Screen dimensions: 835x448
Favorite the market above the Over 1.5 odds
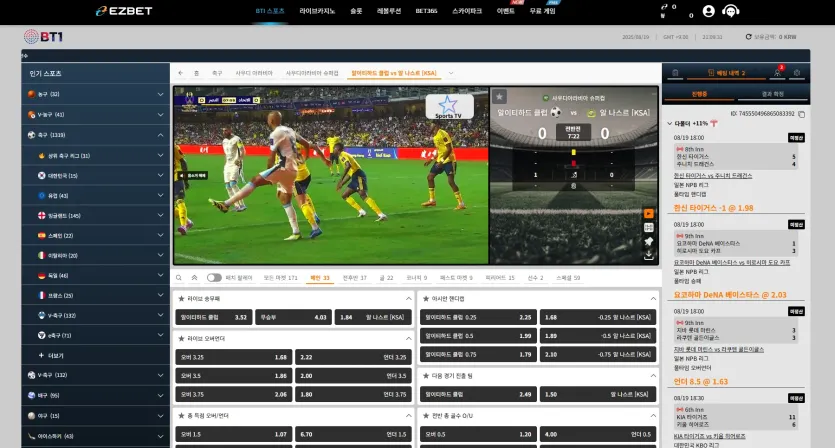181,416
